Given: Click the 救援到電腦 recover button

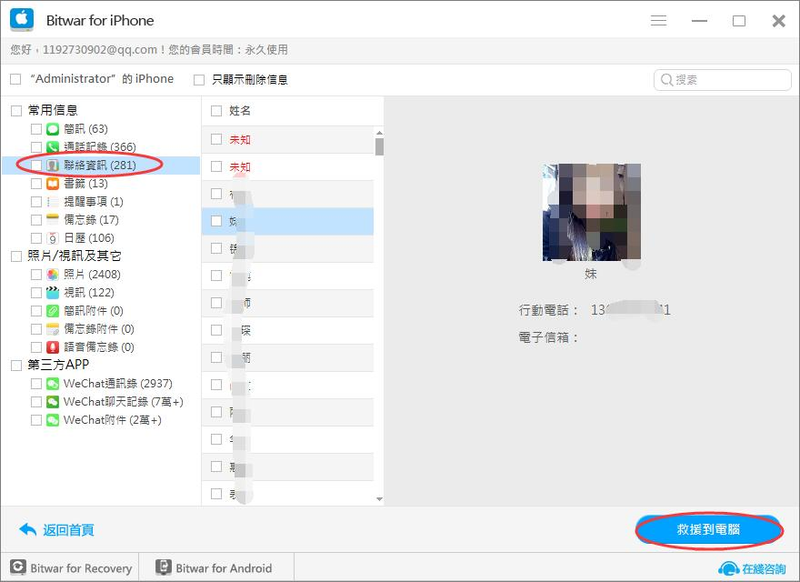Looking at the screenshot, I should pyautogui.click(x=709, y=530).
